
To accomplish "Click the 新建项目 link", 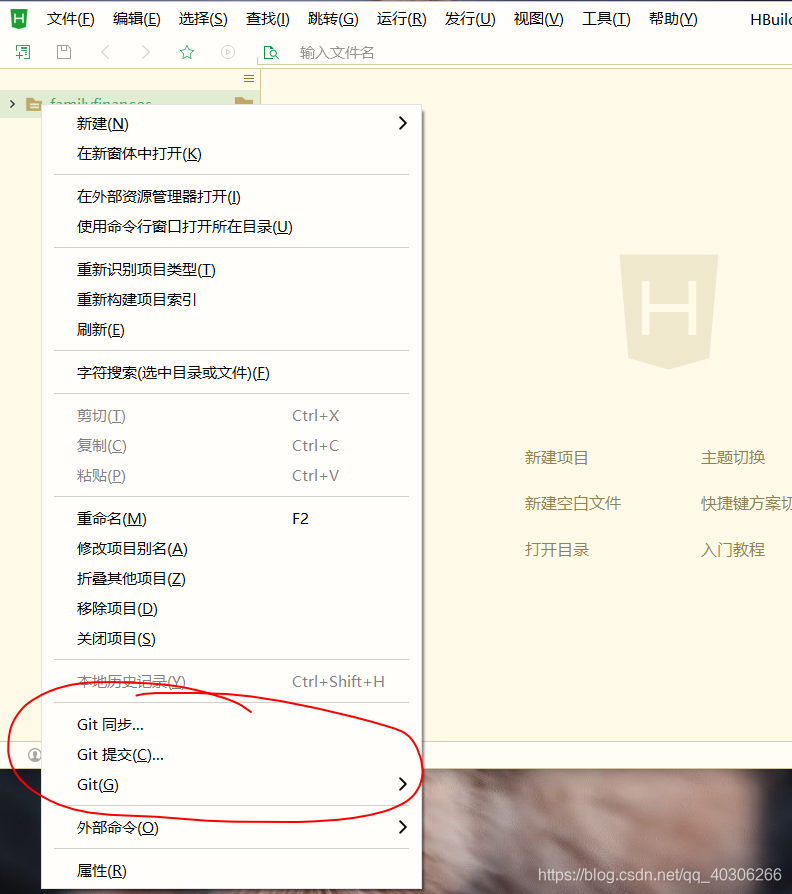I will [x=557, y=457].
